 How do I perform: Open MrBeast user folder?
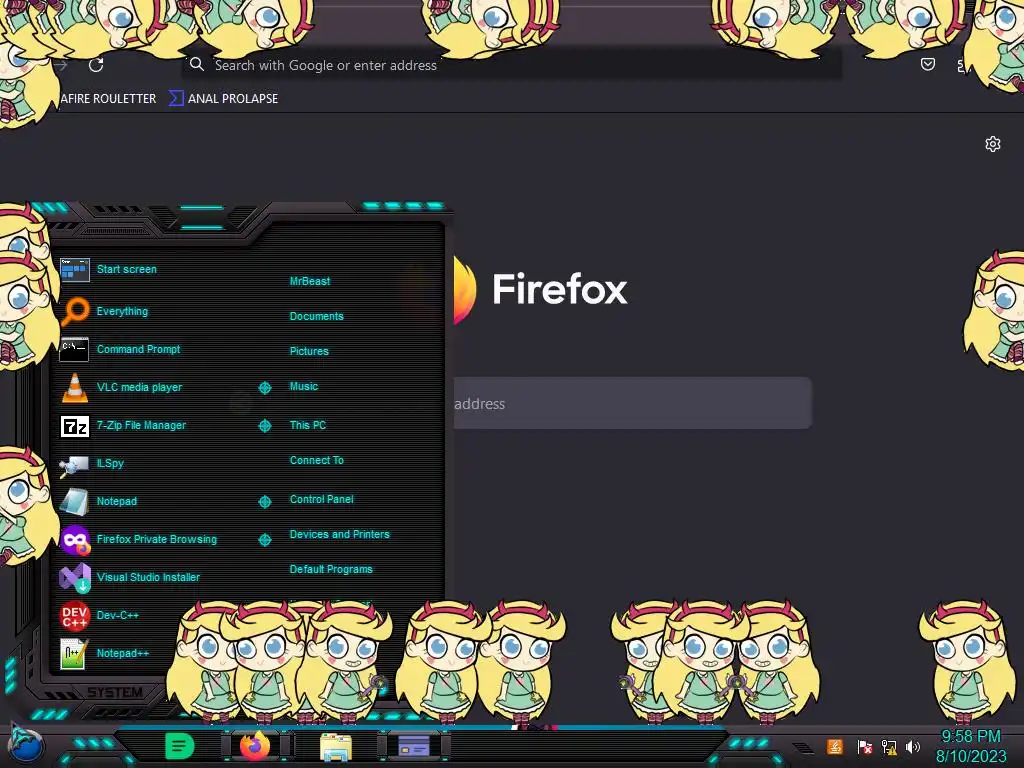click(310, 281)
